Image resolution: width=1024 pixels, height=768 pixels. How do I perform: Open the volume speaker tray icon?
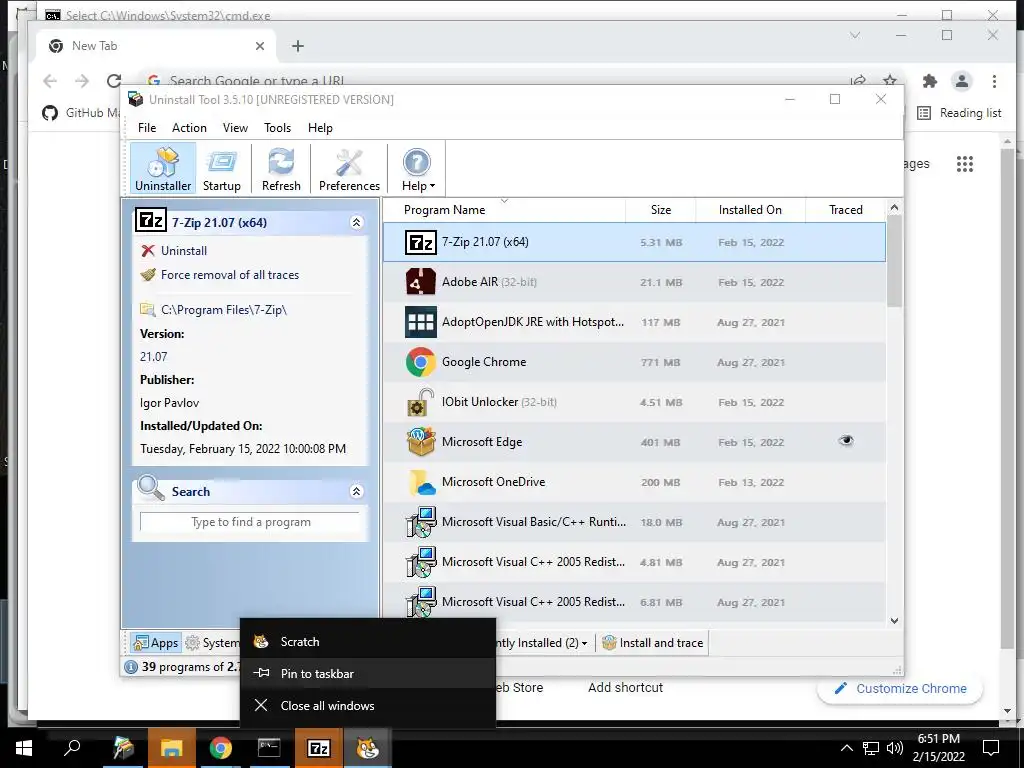click(x=895, y=748)
